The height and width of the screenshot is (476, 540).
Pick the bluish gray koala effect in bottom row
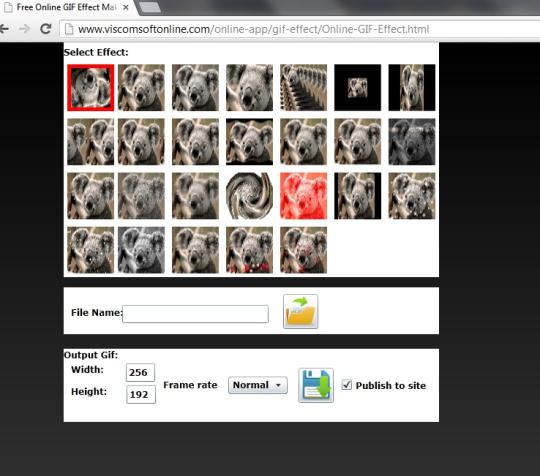click(x=141, y=250)
